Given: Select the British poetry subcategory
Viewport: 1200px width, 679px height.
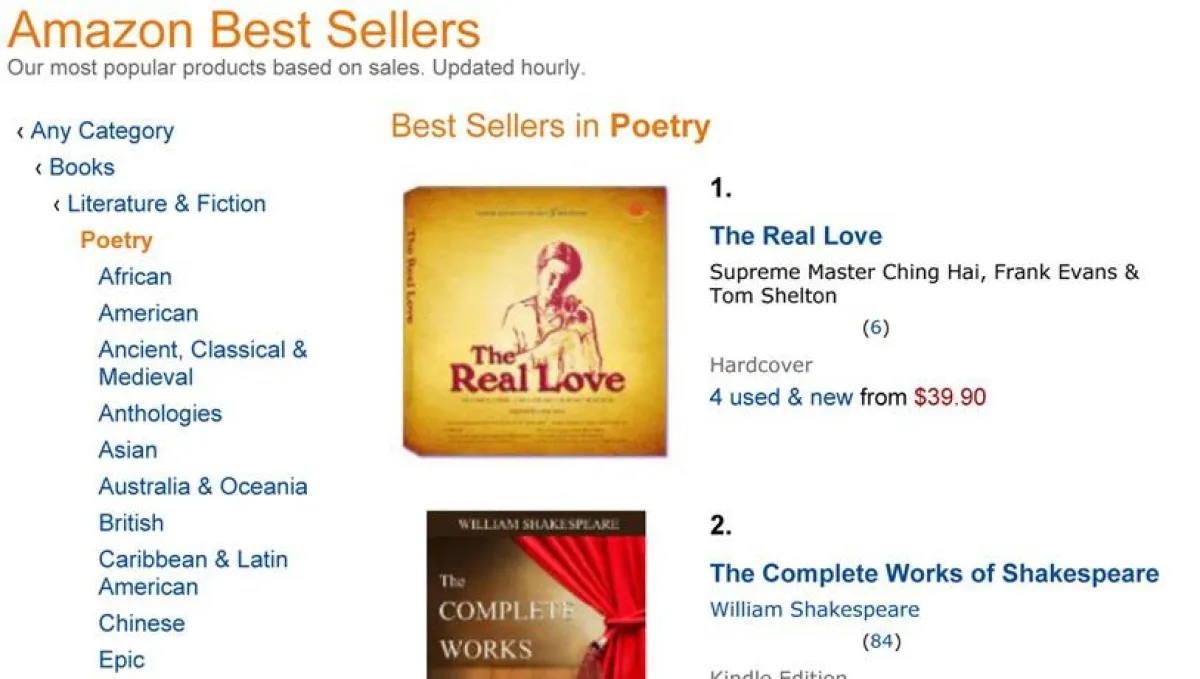Looking at the screenshot, I should pyautogui.click(x=131, y=522).
